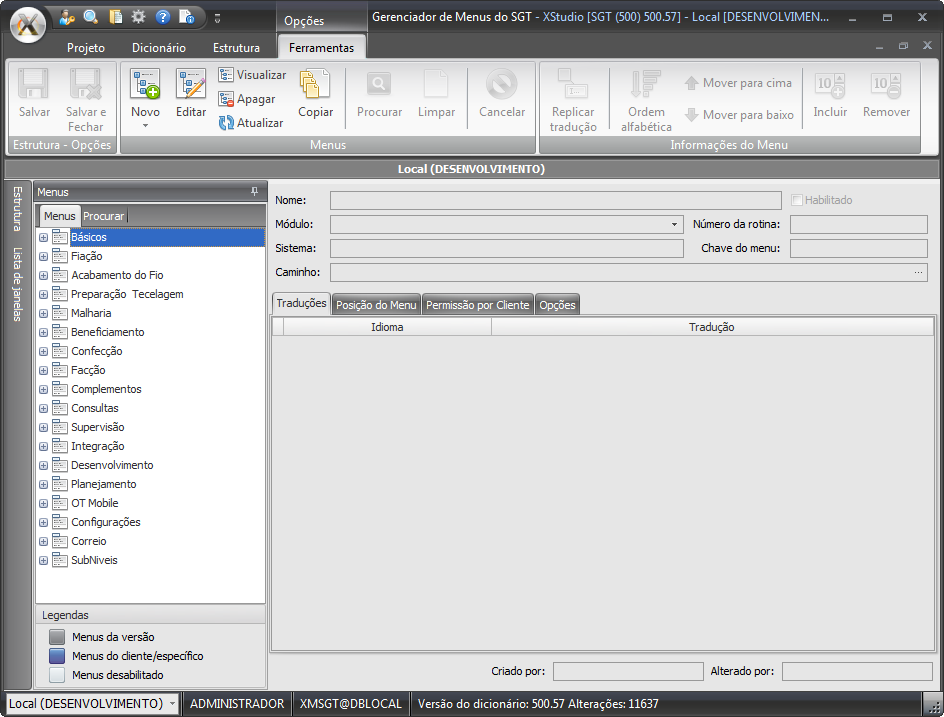Viewport: 944px width, 717px height.
Task: Click the Apagar ribbon command
Action: (x=247, y=99)
